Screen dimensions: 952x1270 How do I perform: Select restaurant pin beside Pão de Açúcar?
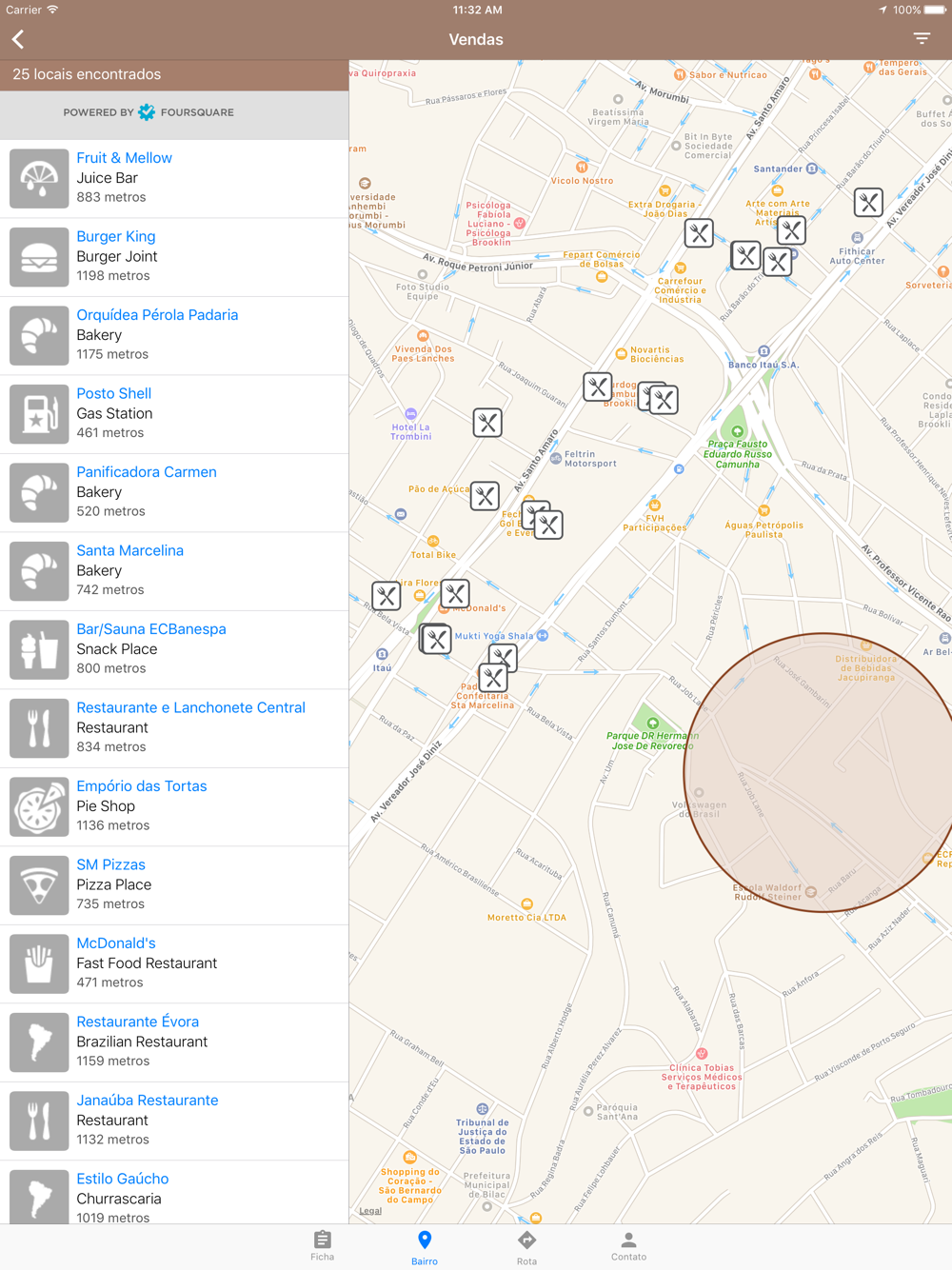coord(485,496)
